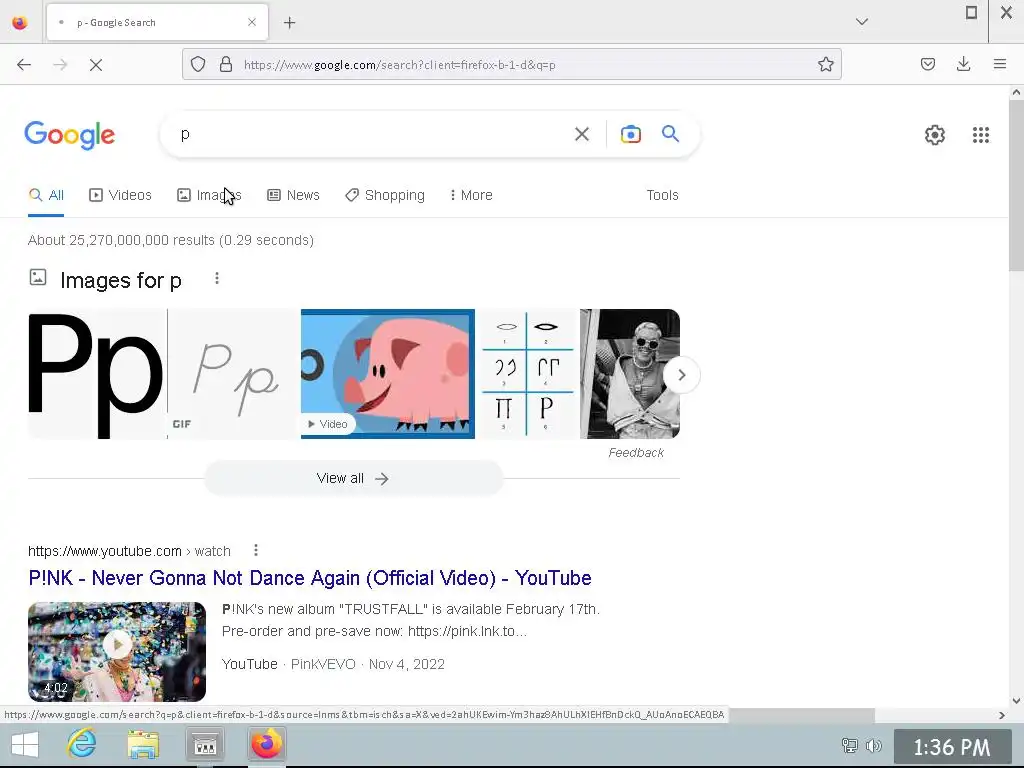
Task: Open result options beside youtube.com URL
Action: pos(256,551)
